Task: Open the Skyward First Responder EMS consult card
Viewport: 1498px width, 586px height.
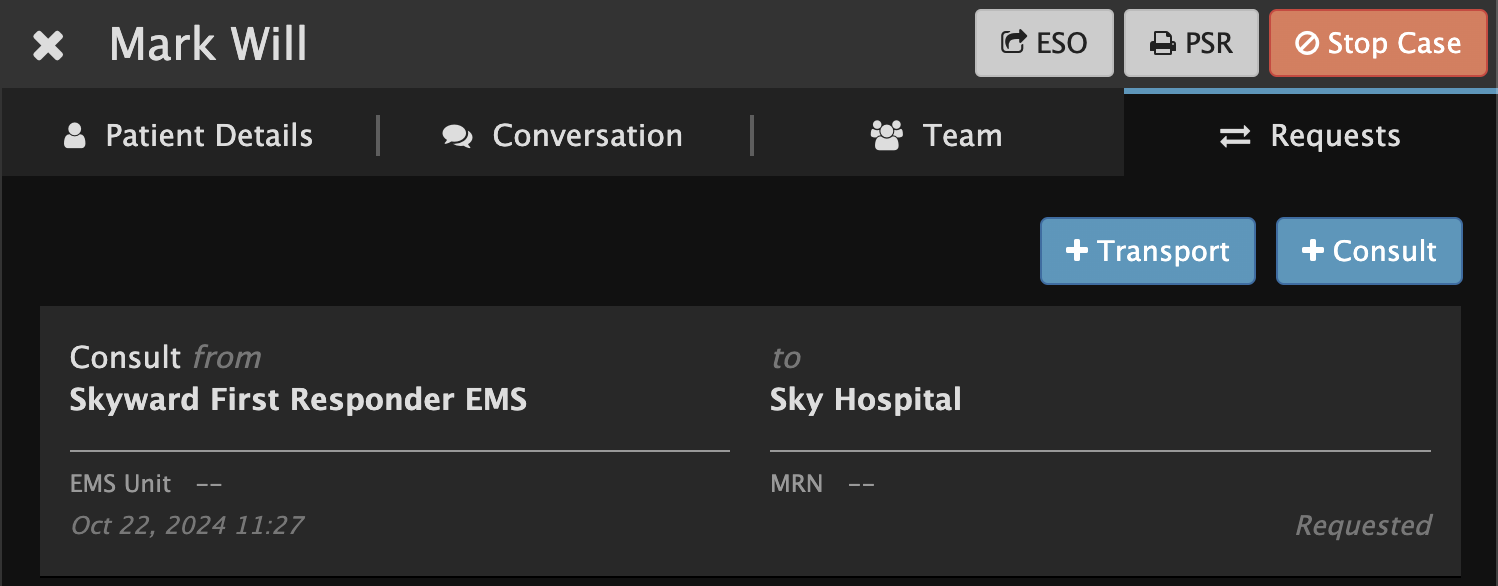Action: pos(750,441)
